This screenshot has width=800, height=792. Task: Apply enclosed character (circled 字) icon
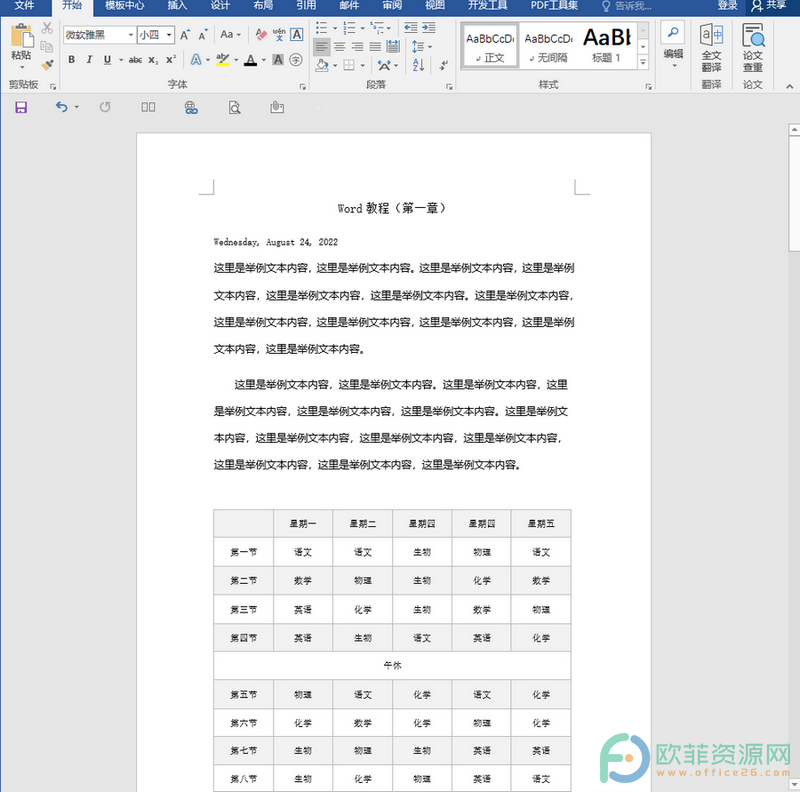[296, 60]
